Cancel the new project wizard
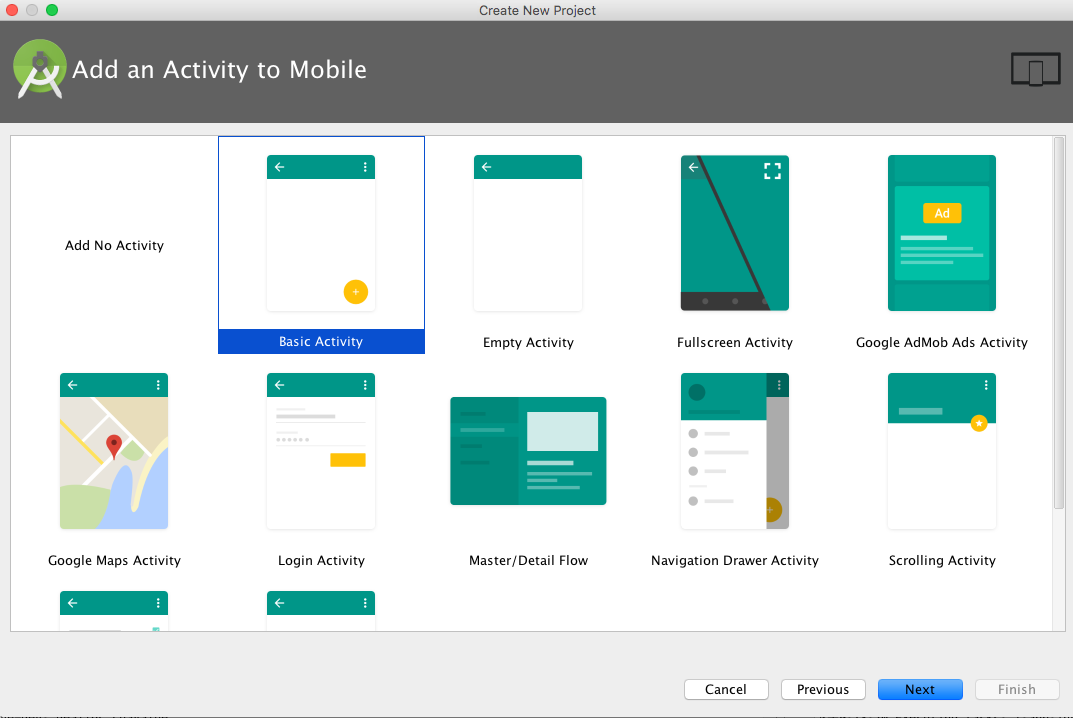The width and height of the screenshot is (1073, 718). tap(726, 689)
